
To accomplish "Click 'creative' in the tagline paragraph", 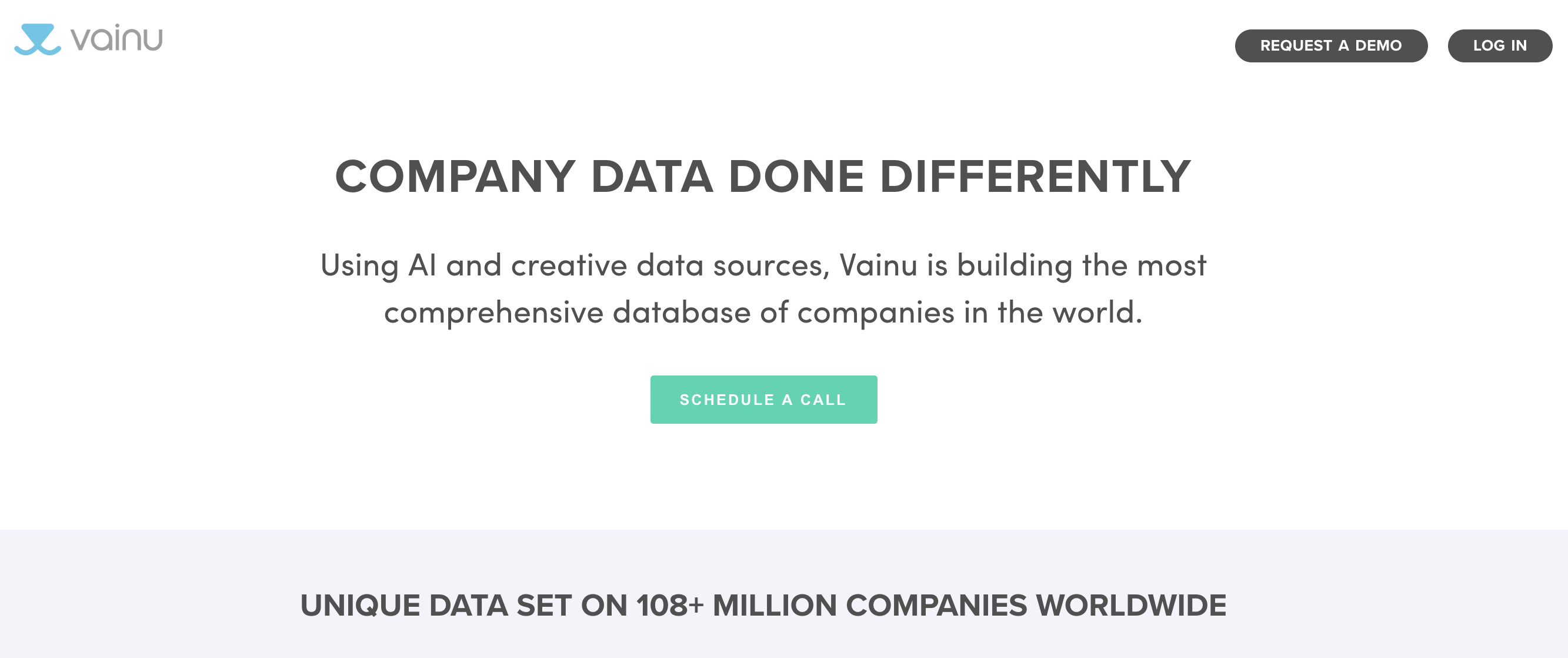I will pos(569,265).
